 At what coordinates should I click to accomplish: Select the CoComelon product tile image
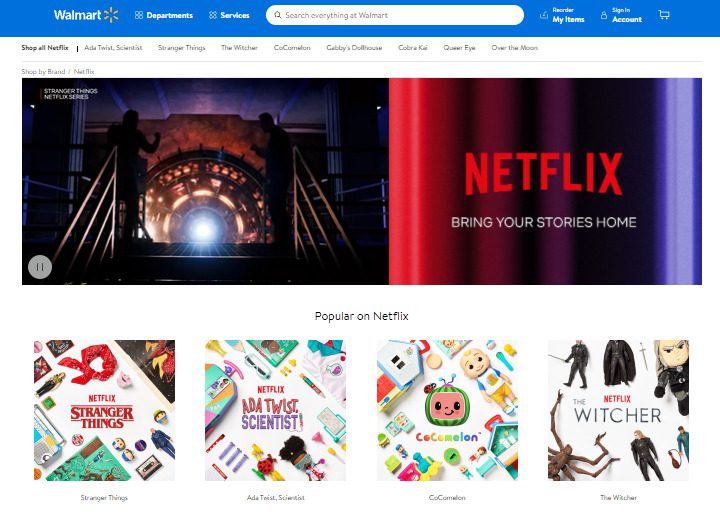pos(447,410)
